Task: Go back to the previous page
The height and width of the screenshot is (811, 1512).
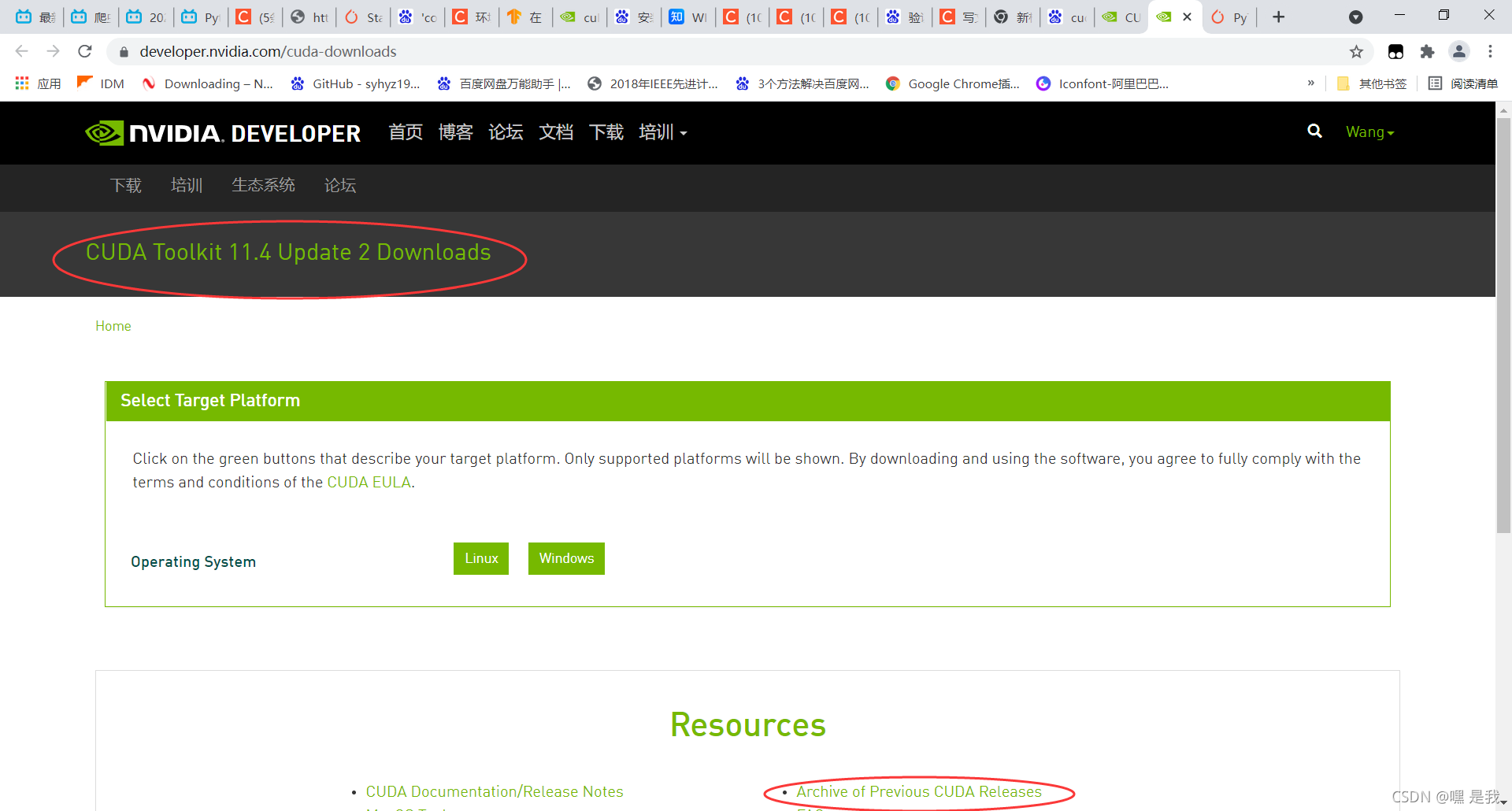Action: coord(22,51)
